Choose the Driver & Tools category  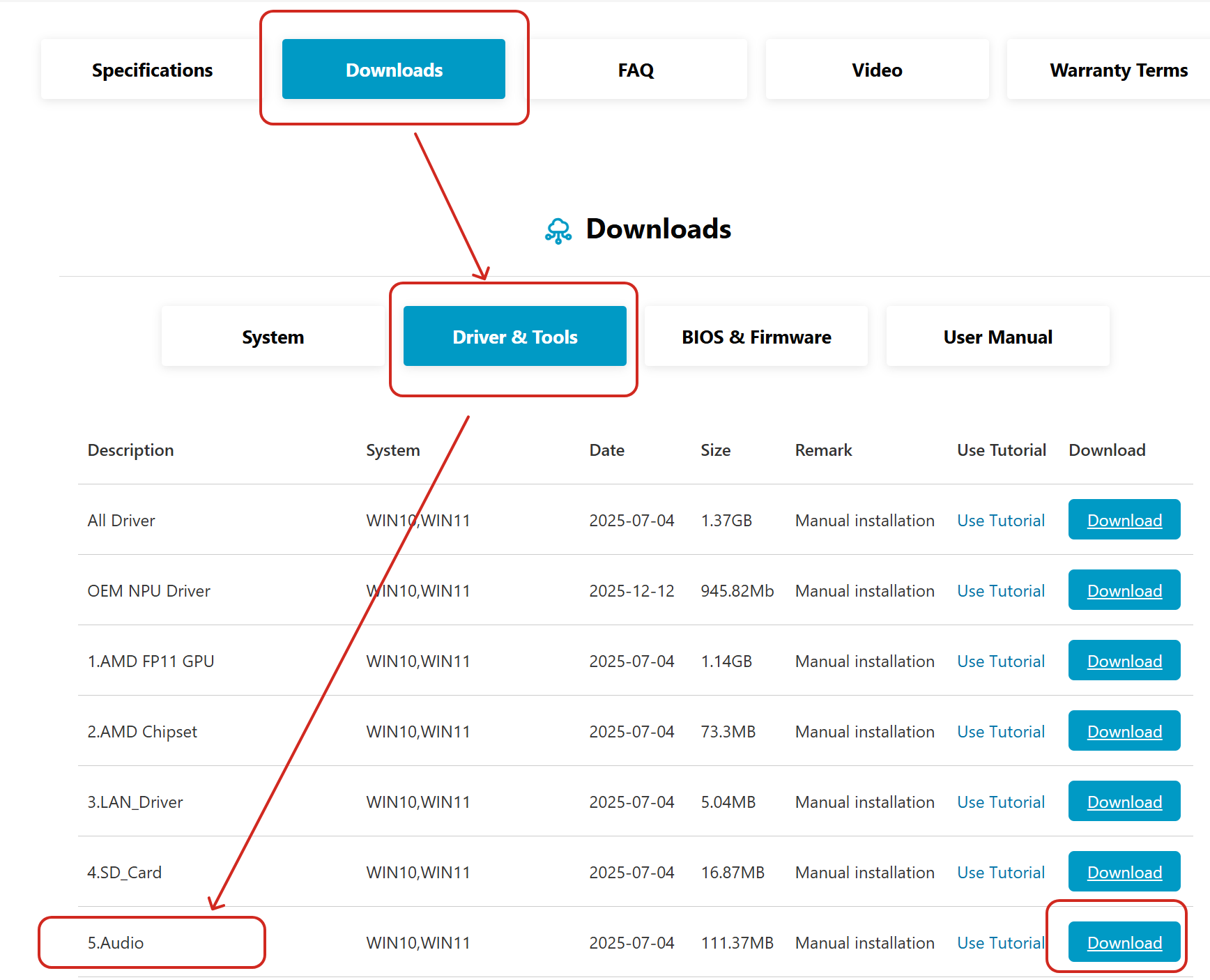[x=514, y=337]
